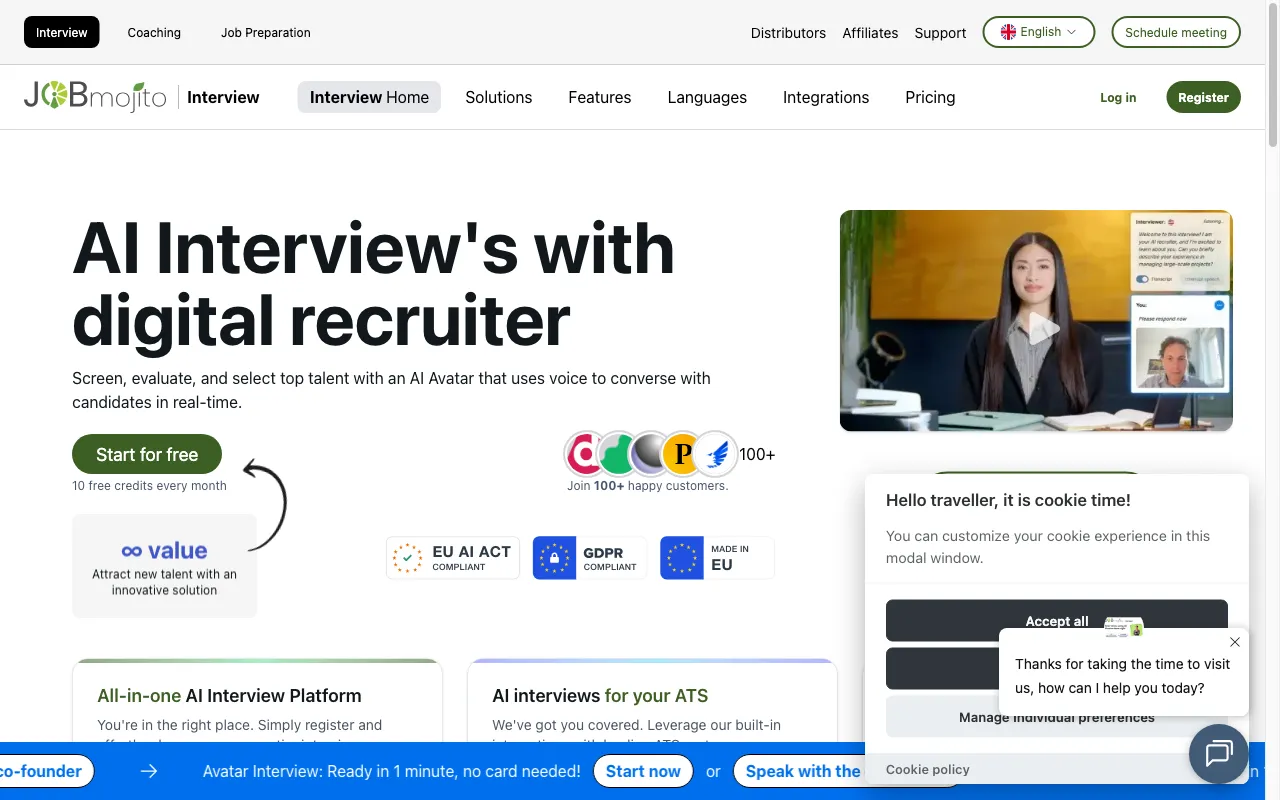Select the Coaching top tab

point(154,32)
